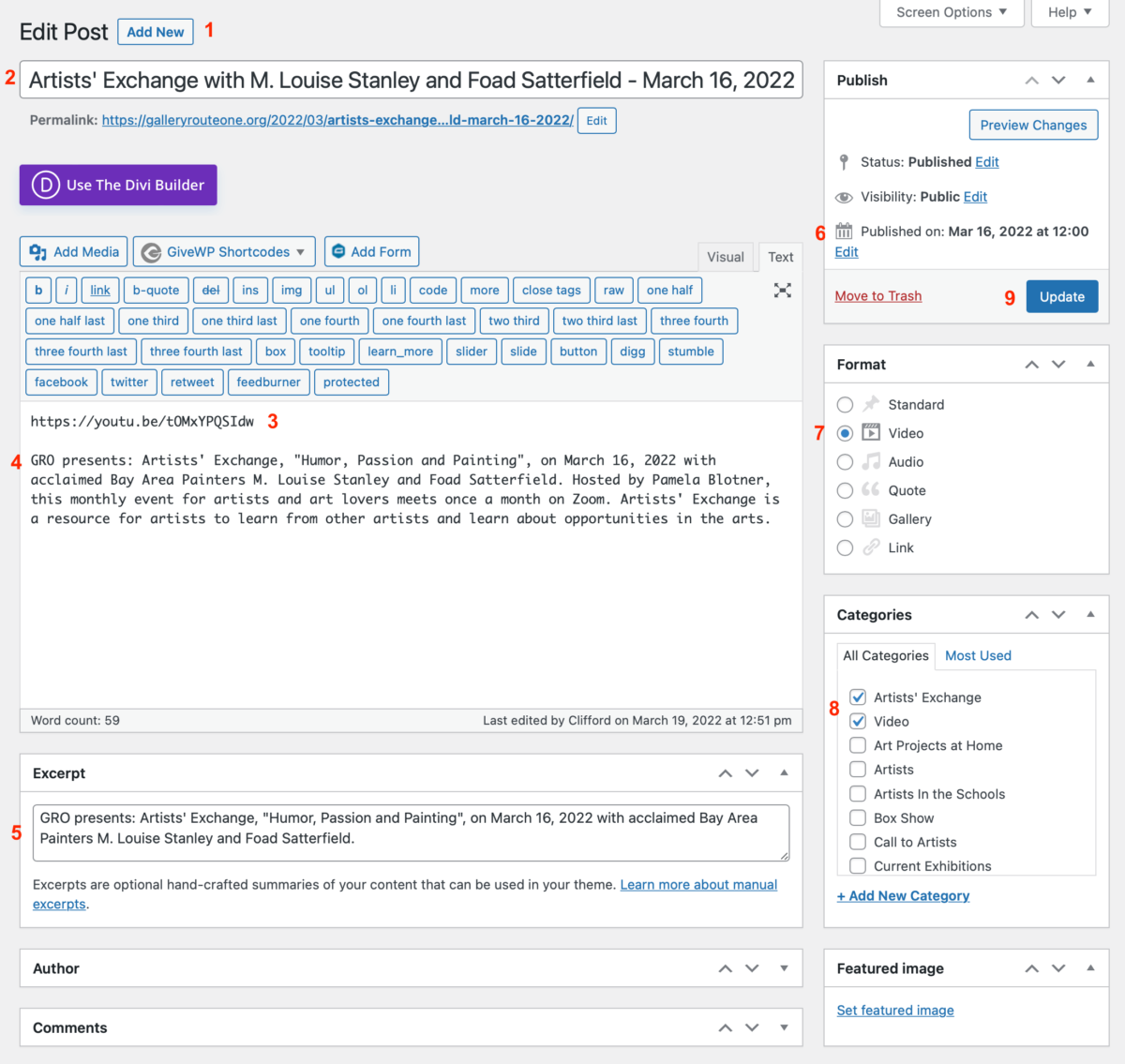
Task: Click the fullscreen distraction-free editor icon
Action: (782, 291)
